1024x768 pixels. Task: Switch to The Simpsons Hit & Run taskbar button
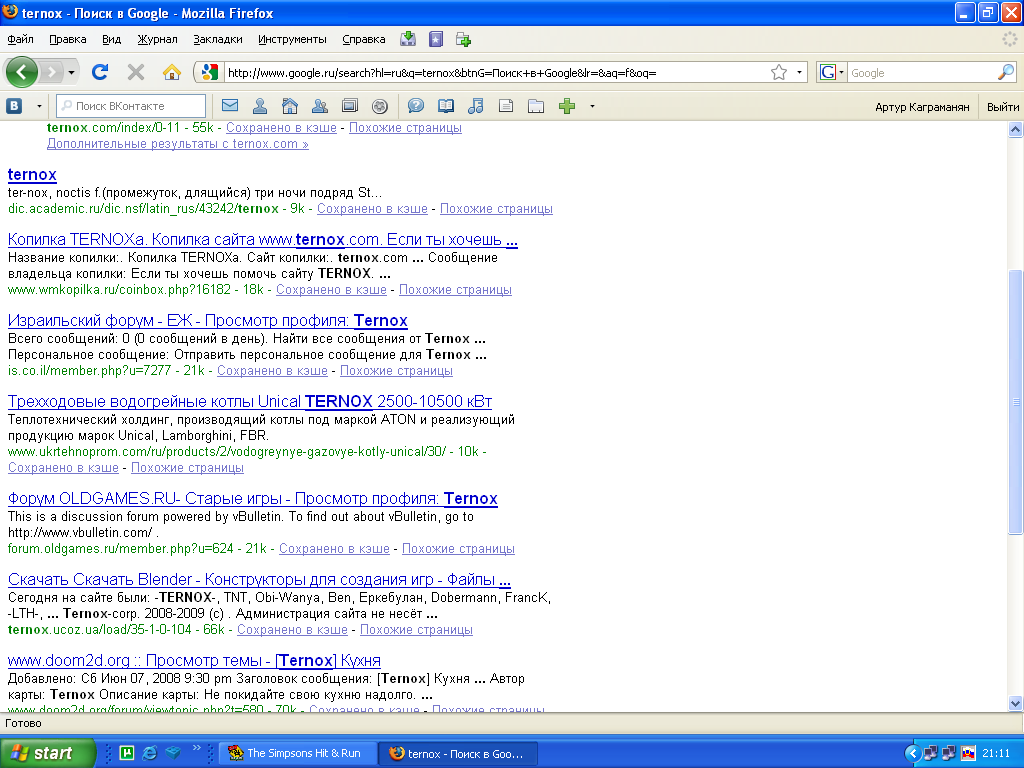pos(298,753)
